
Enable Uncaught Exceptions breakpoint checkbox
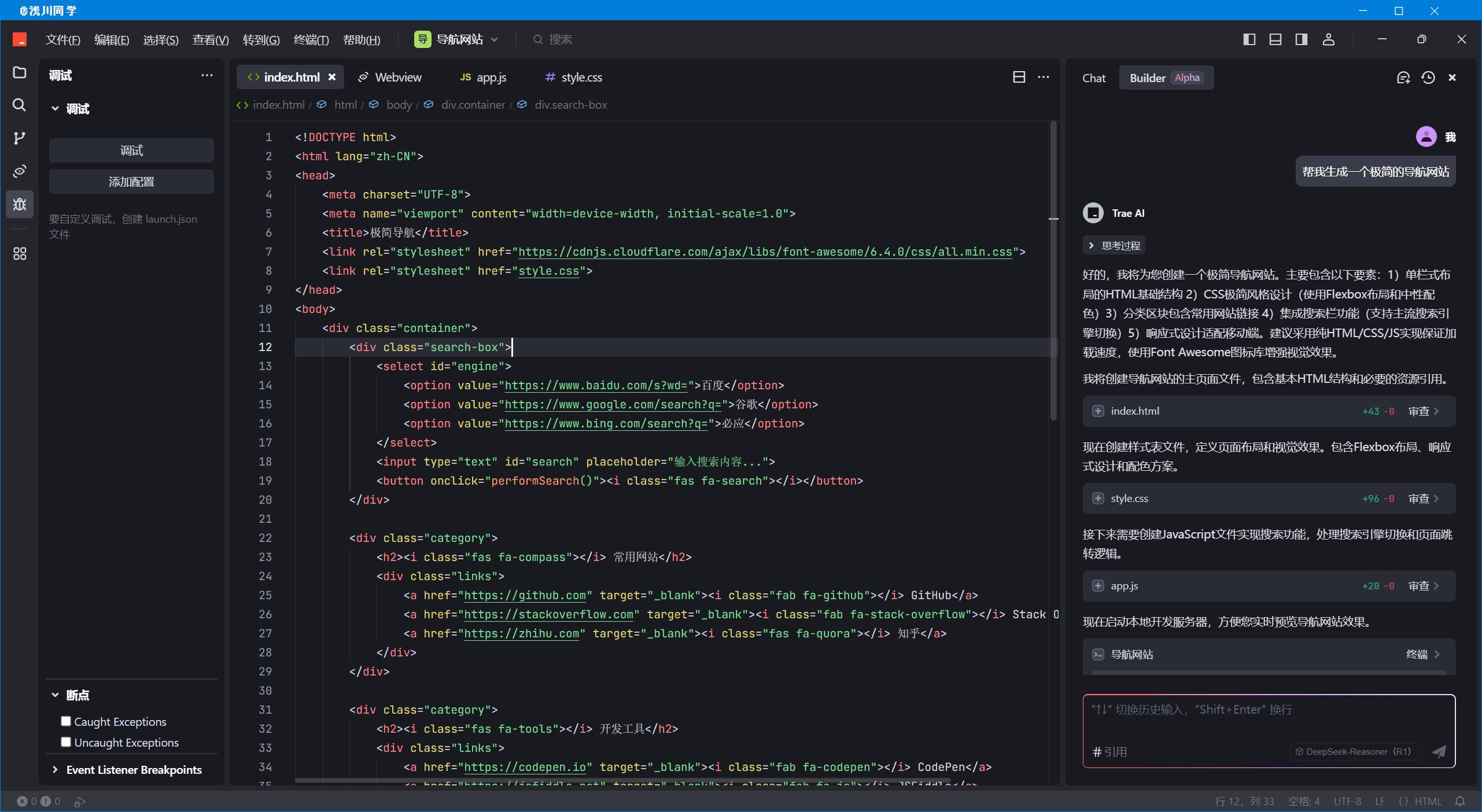tap(66, 742)
